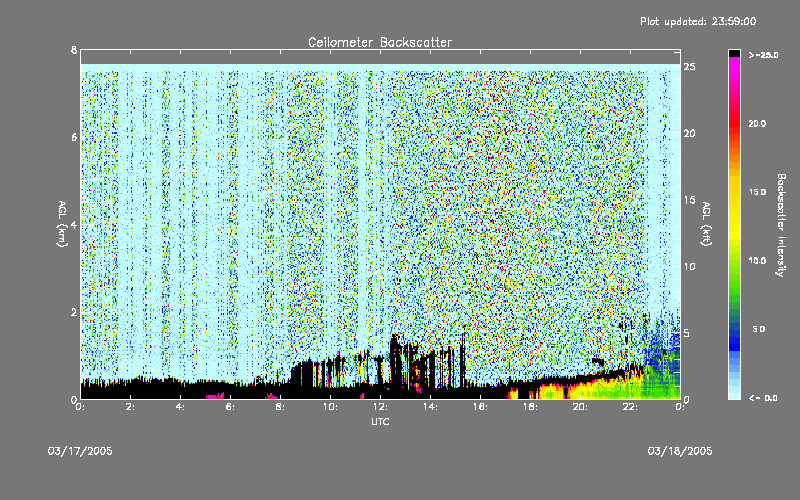Click the x-axis tick label 14:

click(x=430, y=407)
